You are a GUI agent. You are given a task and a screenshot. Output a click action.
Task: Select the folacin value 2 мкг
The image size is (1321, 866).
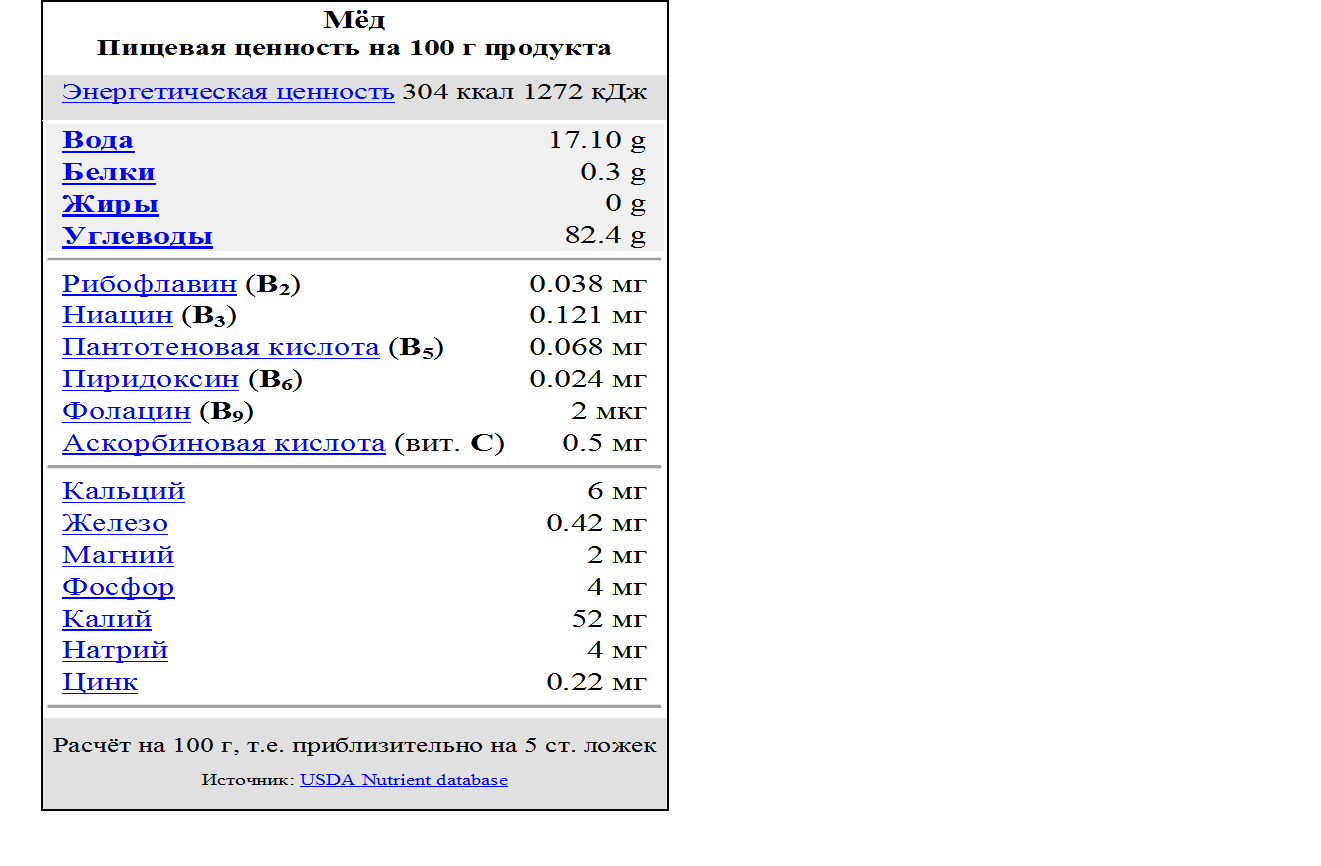pyautogui.click(x=609, y=411)
